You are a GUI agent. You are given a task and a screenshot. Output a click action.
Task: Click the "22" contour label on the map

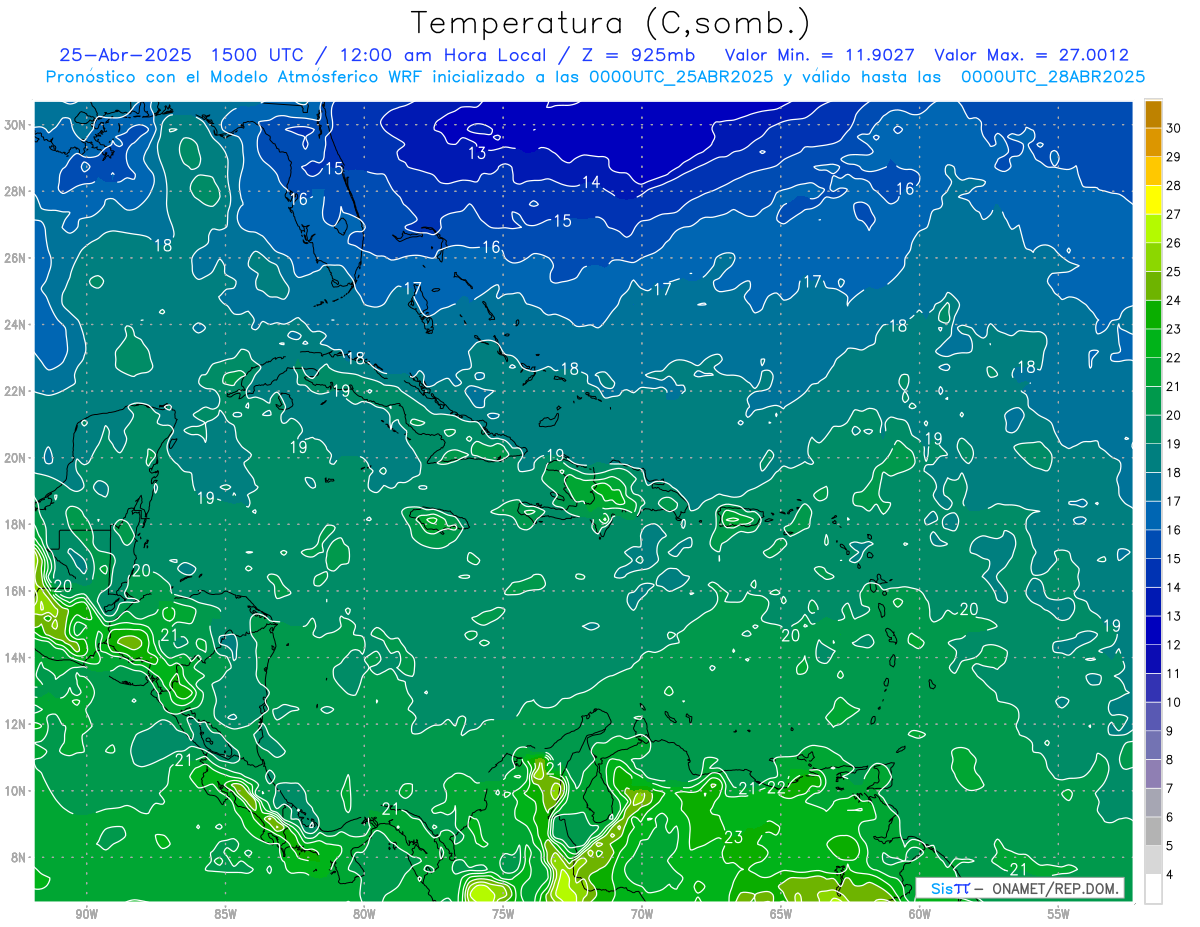click(x=776, y=788)
